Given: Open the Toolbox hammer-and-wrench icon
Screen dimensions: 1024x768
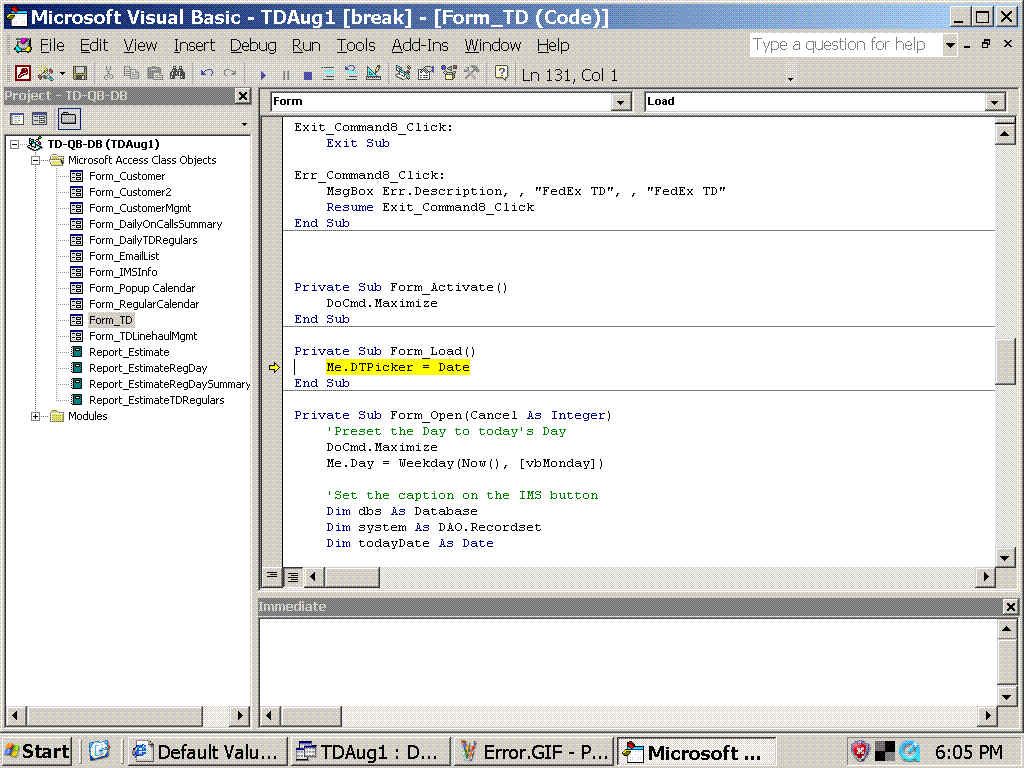Looking at the screenshot, I should coord(471,73).
